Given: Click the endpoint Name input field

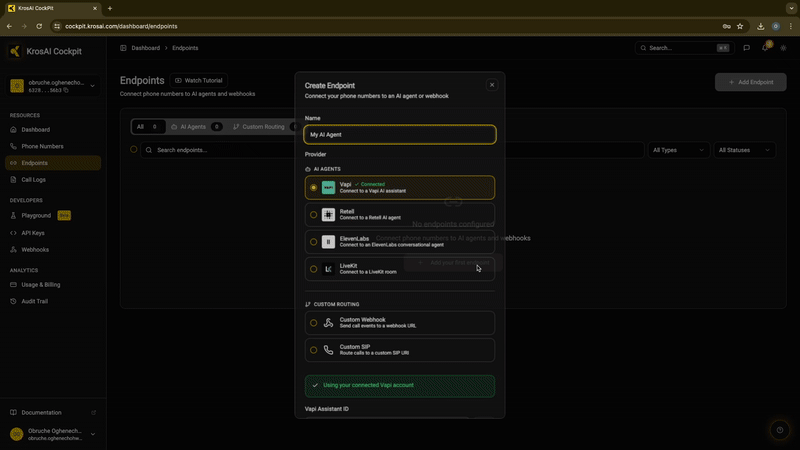Looking at the screenshot, I should pos(399,134).
